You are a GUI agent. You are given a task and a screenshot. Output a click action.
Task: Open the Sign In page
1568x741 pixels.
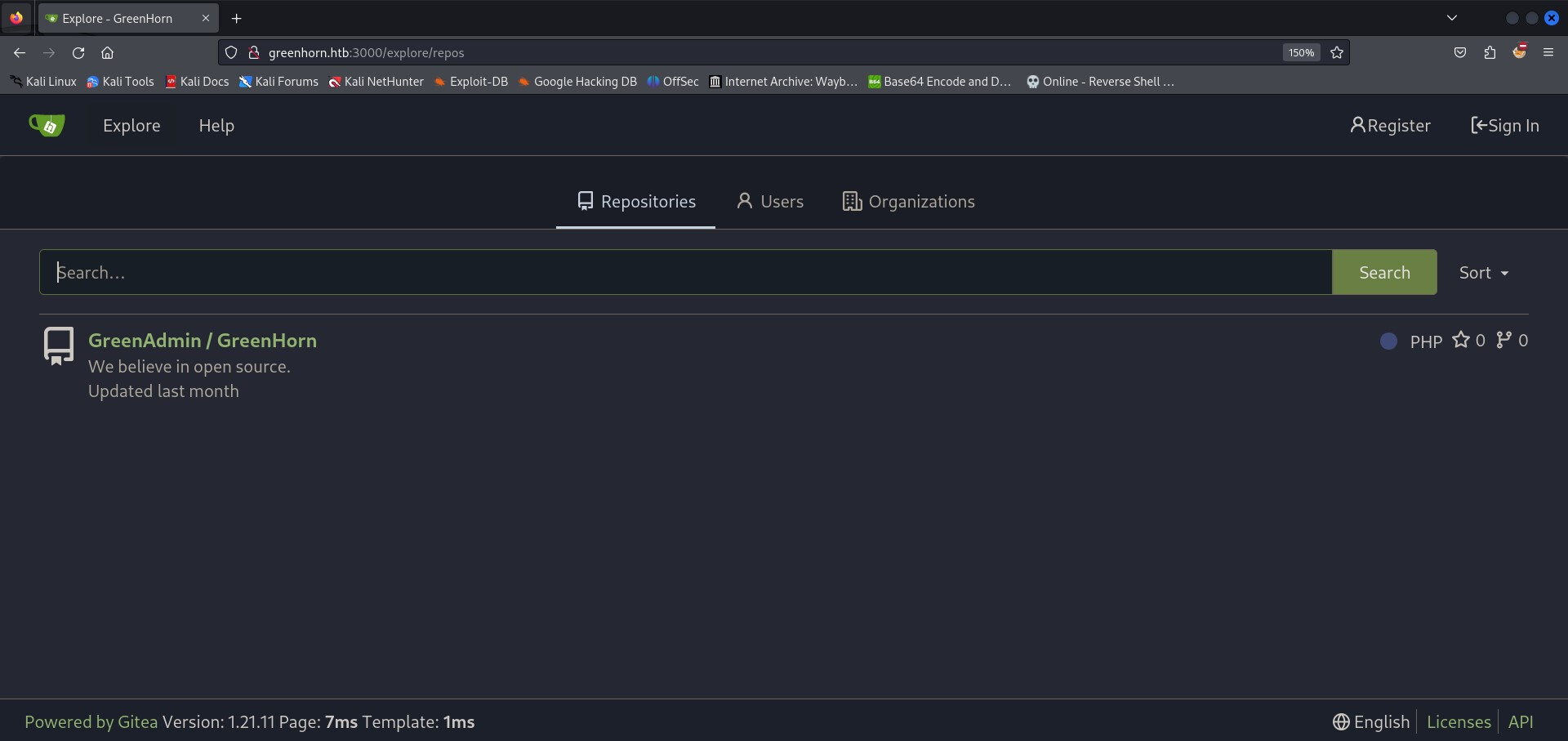tap(1504, 126)
